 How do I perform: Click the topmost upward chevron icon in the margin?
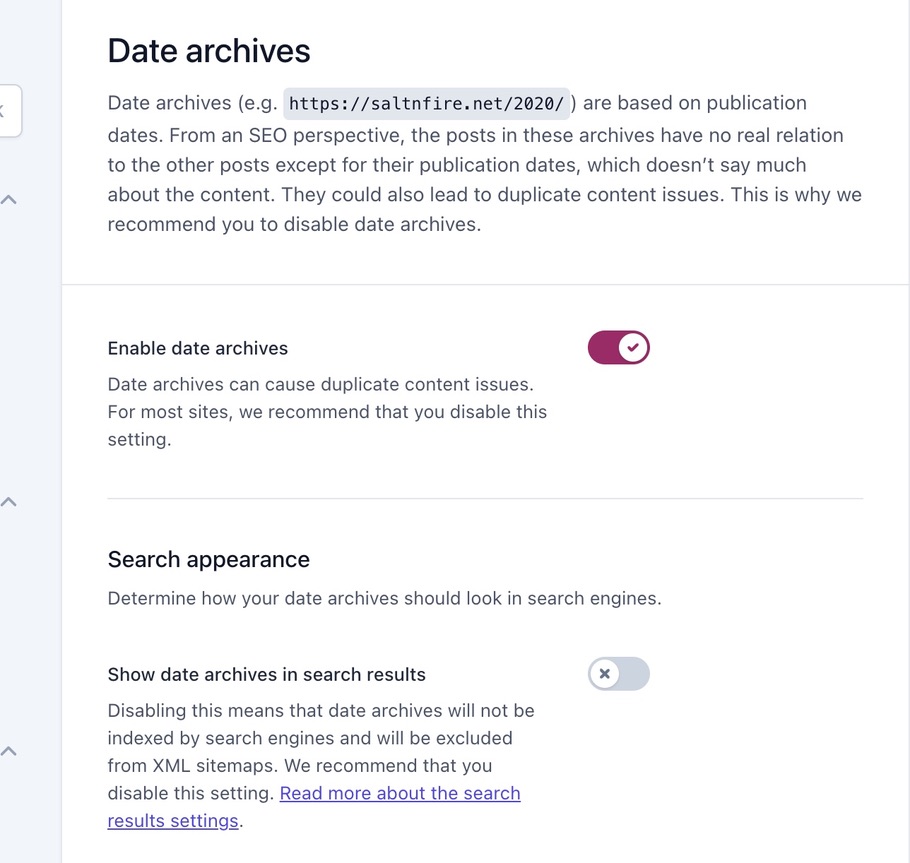coord(9,199)
